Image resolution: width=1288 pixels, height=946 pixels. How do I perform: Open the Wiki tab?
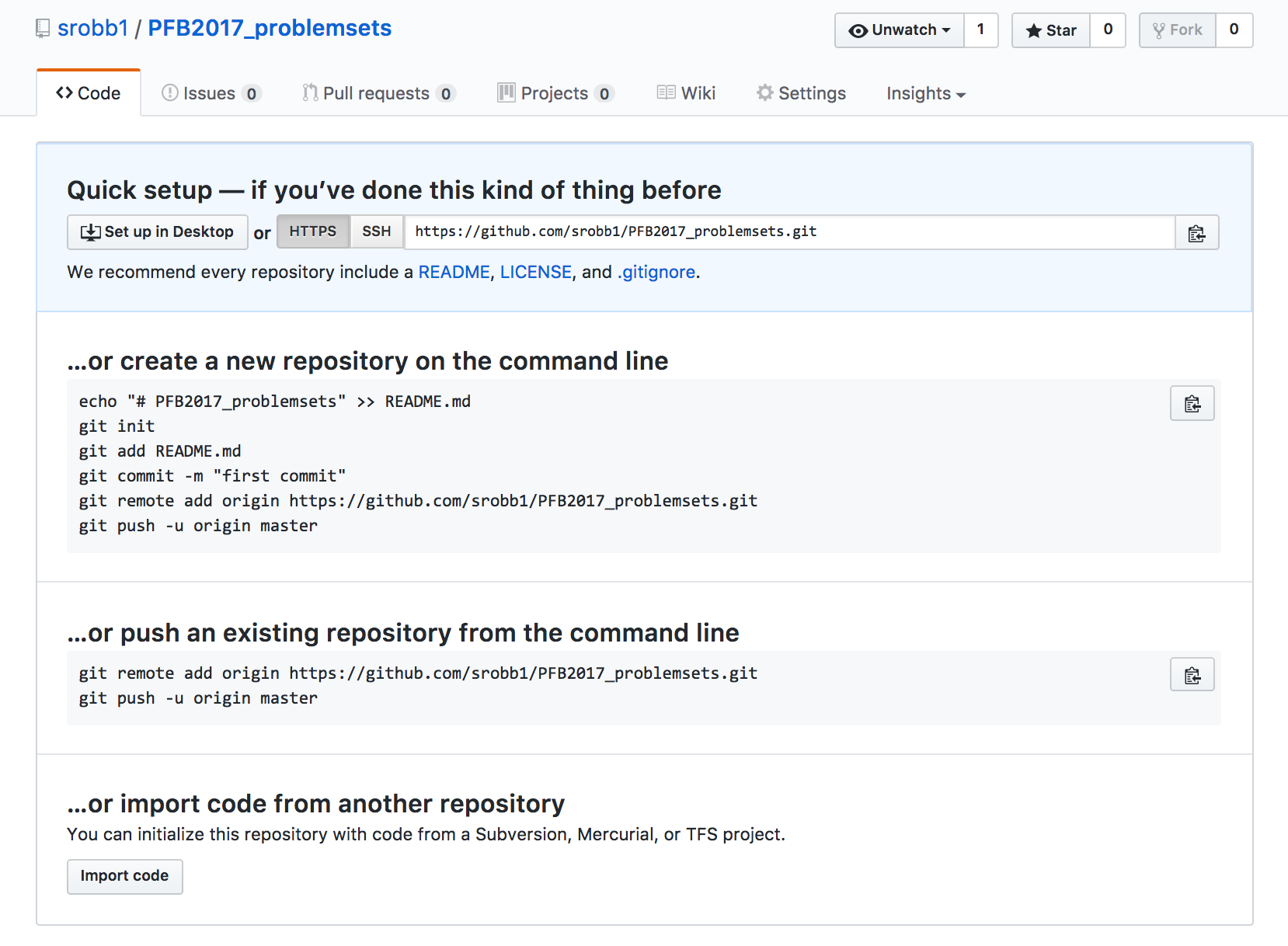click(x=686, y=93)
